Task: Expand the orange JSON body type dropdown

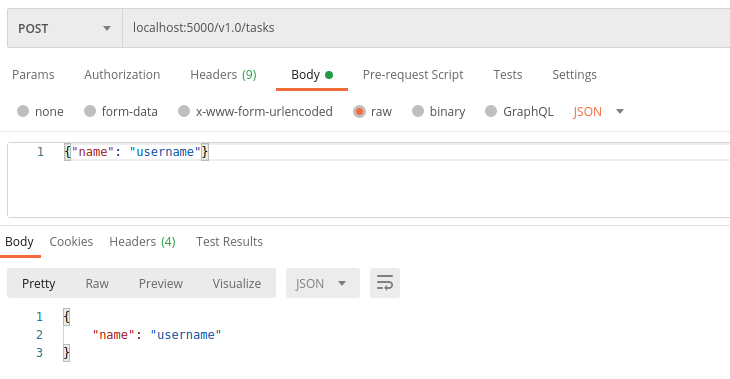Action: click(598, 112)
